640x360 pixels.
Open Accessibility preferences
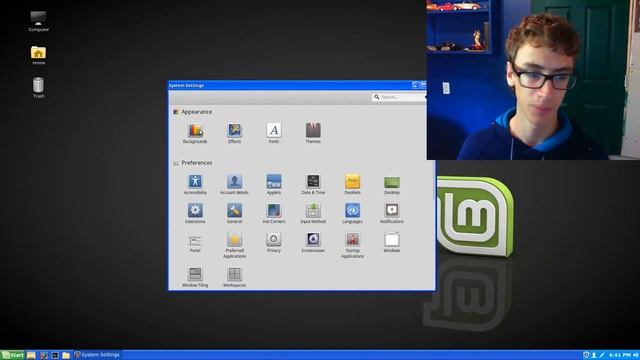pyautogui.click(x=195, y=184)
